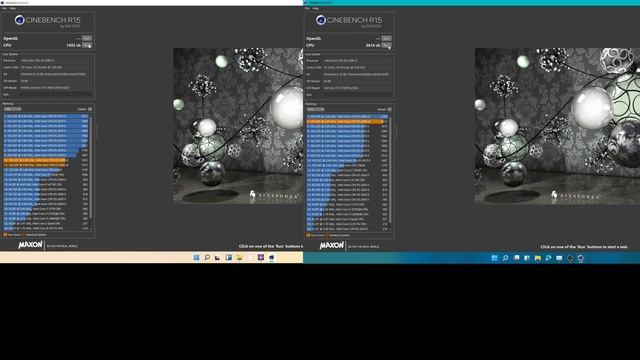
Task: Run the OpenGL test in the left window
Action: [87, 38]
